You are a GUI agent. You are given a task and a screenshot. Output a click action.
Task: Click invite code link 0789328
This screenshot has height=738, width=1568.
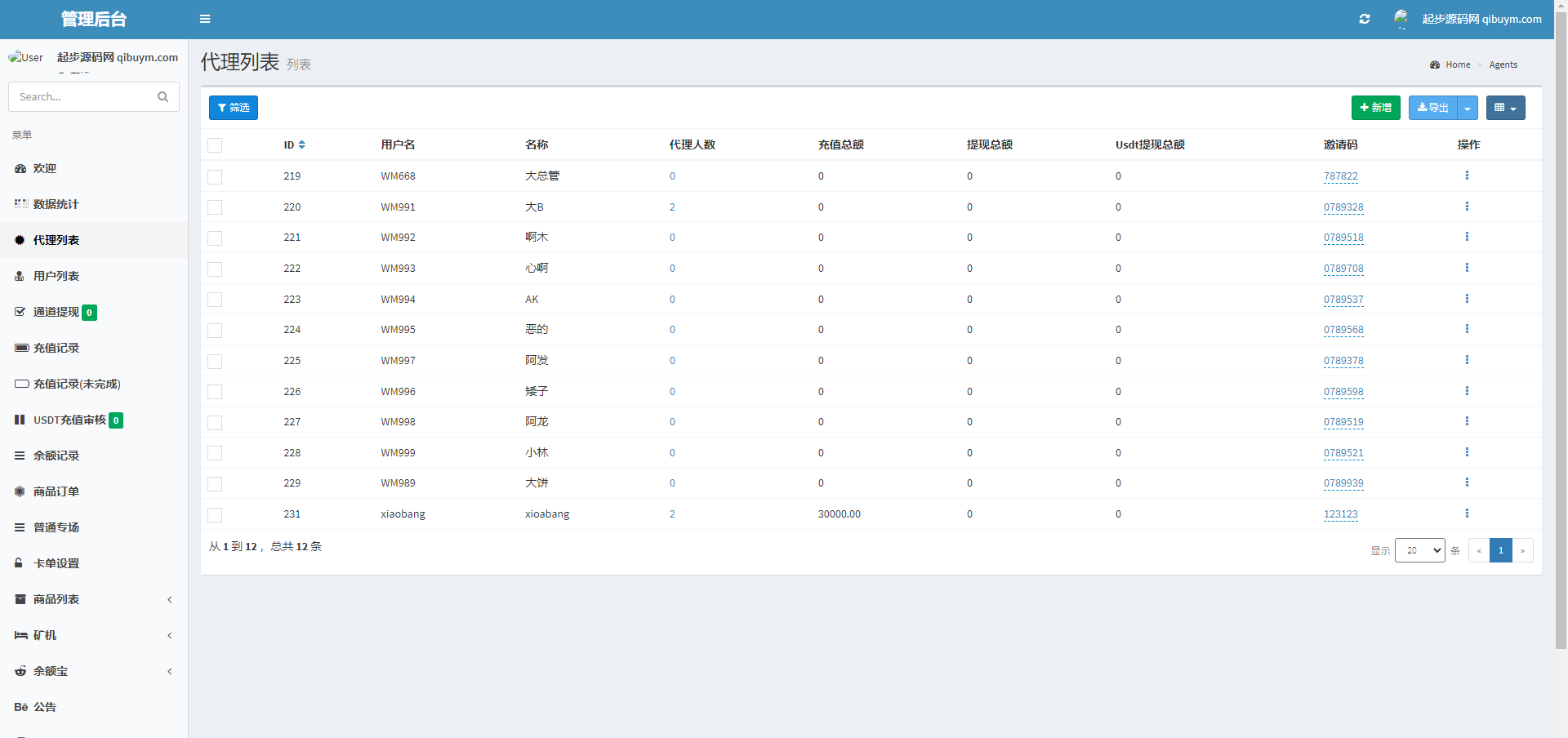[1343, 207]
